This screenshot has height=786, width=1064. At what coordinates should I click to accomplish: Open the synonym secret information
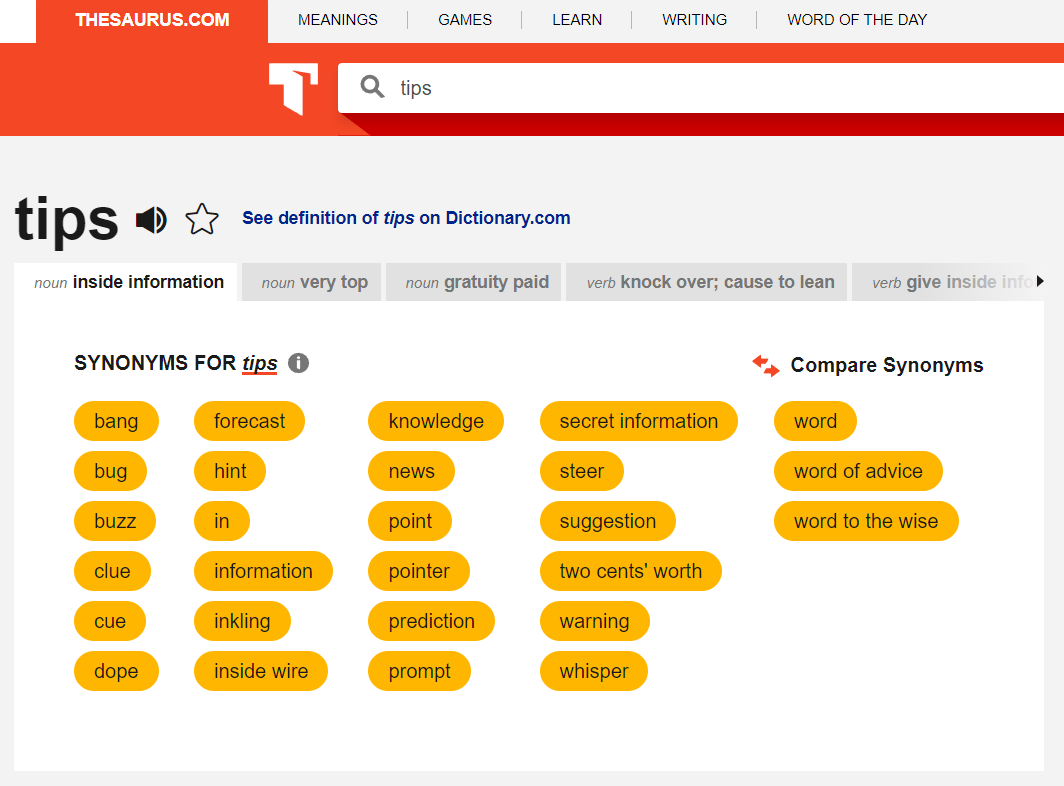click(x=638, y=421)
